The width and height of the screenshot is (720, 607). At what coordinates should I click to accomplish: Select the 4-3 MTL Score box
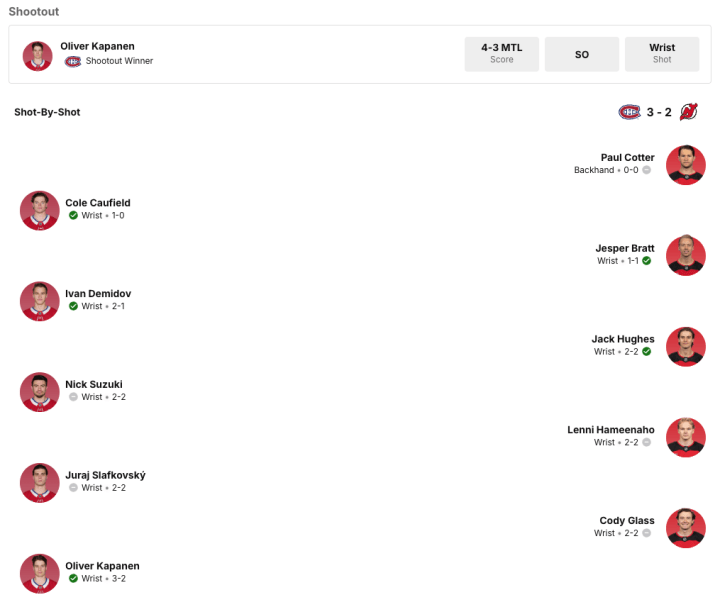click(501, 53)
